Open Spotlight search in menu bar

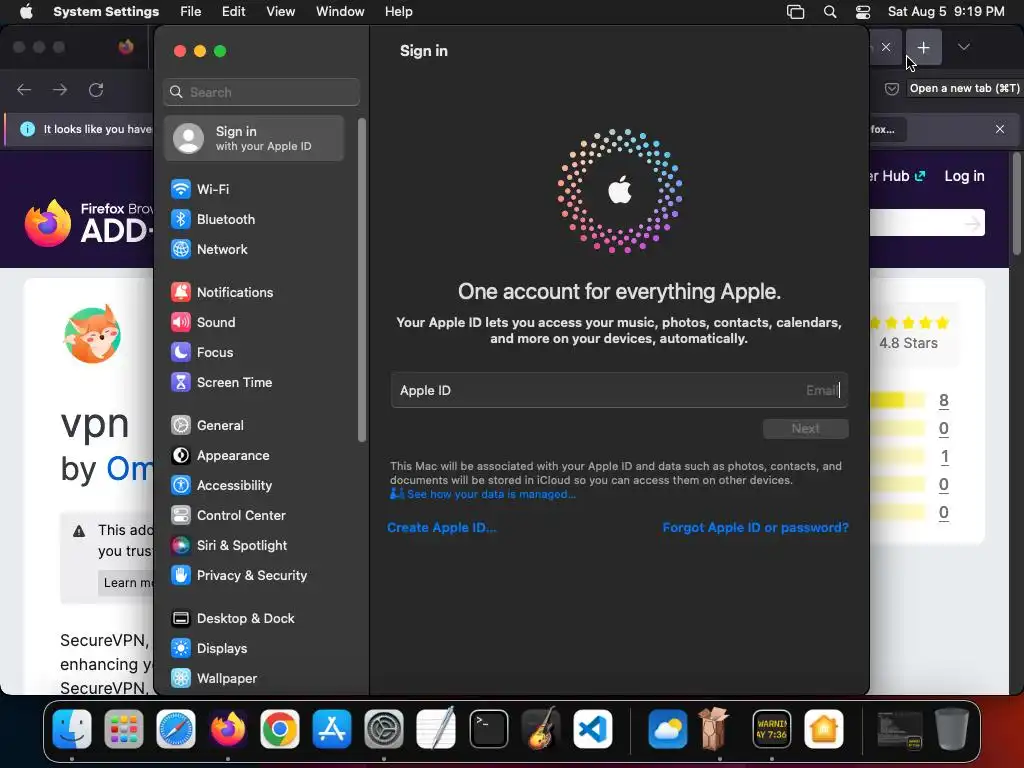tap(830, 12)
